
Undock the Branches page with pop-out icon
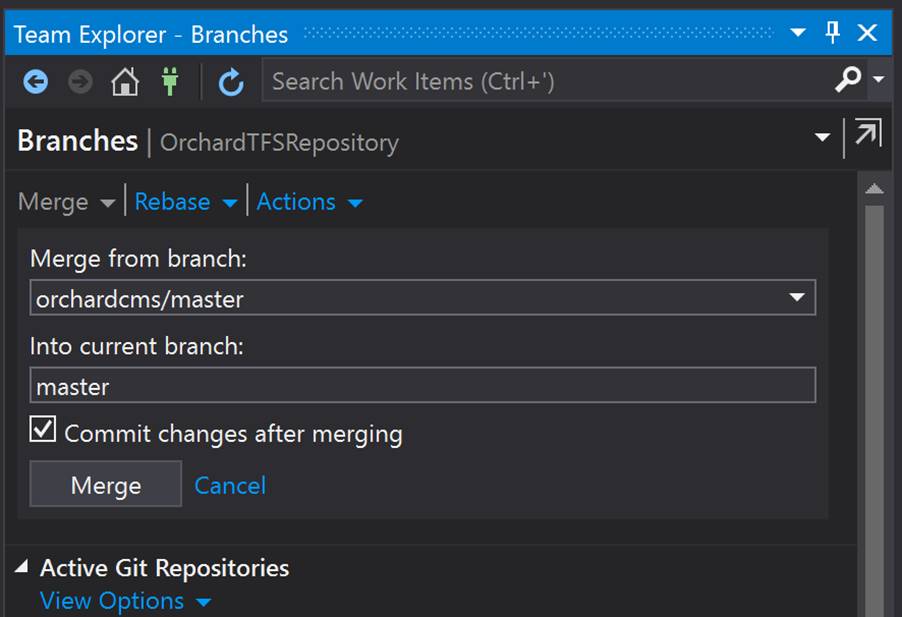pos(868,133)
